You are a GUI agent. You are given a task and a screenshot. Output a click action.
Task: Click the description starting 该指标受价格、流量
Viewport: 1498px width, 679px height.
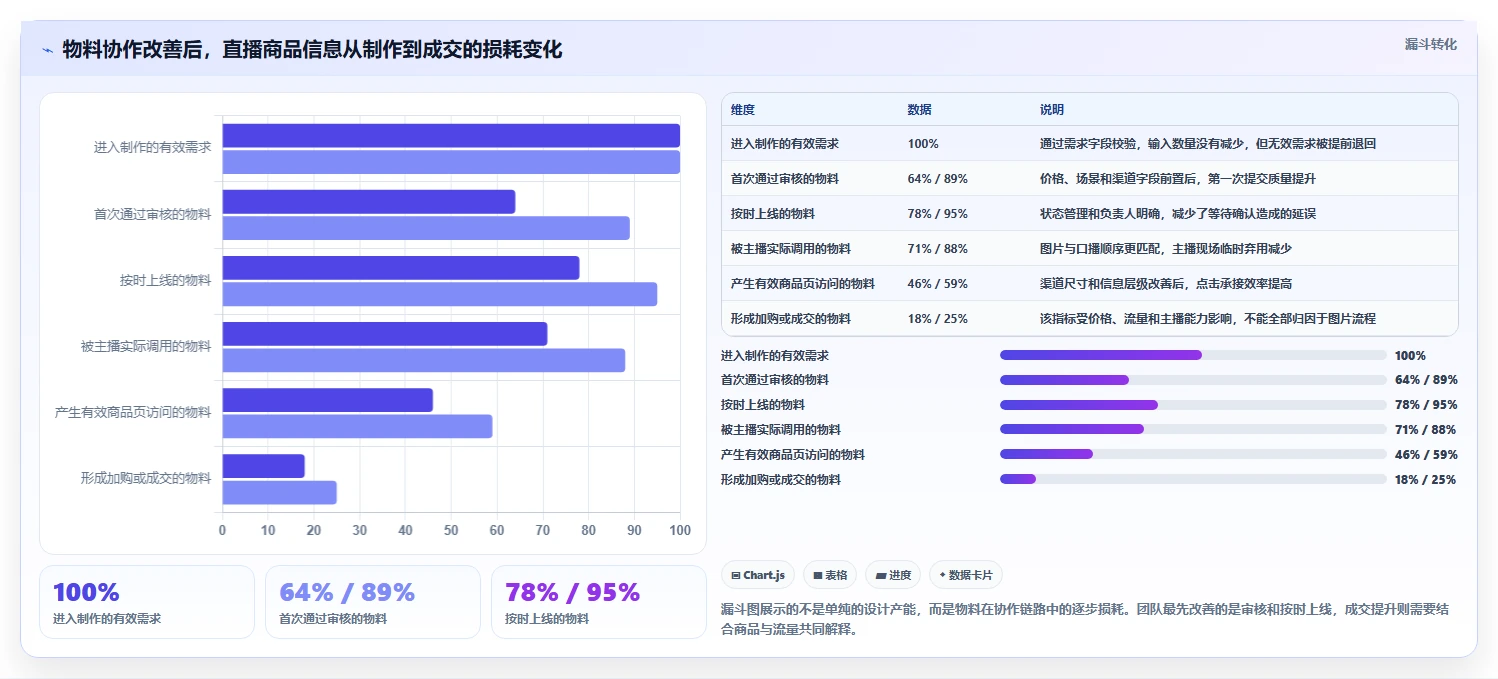[x=1208, y=319]
